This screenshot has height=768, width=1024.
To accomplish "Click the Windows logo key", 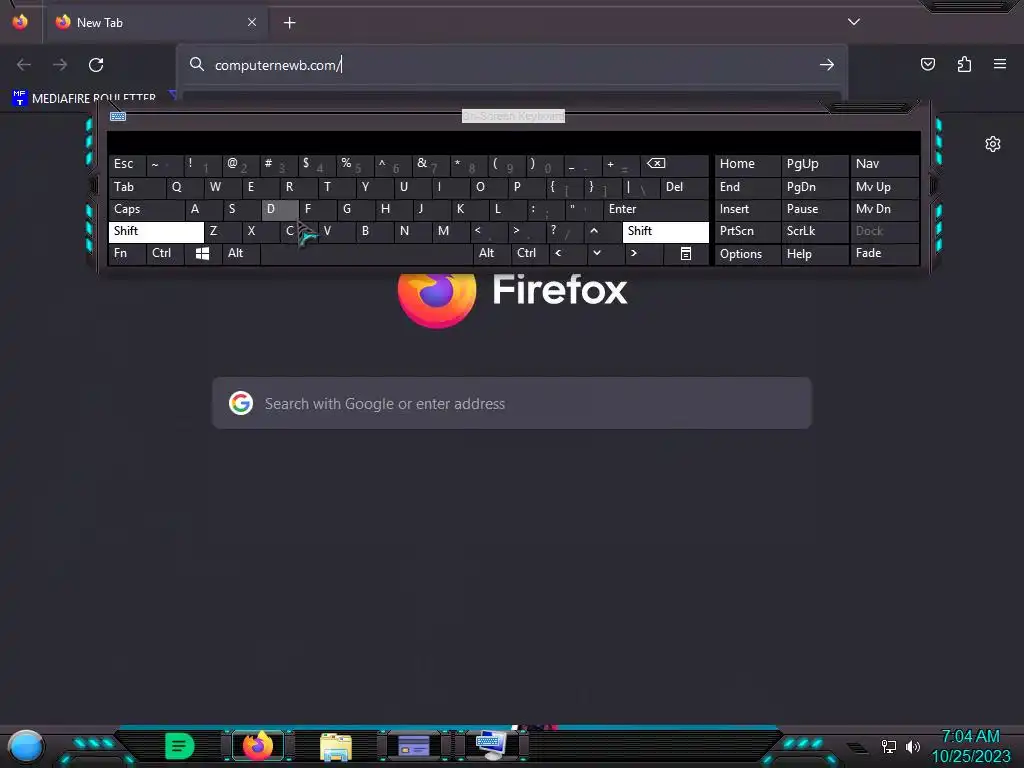I will [202, 253].
